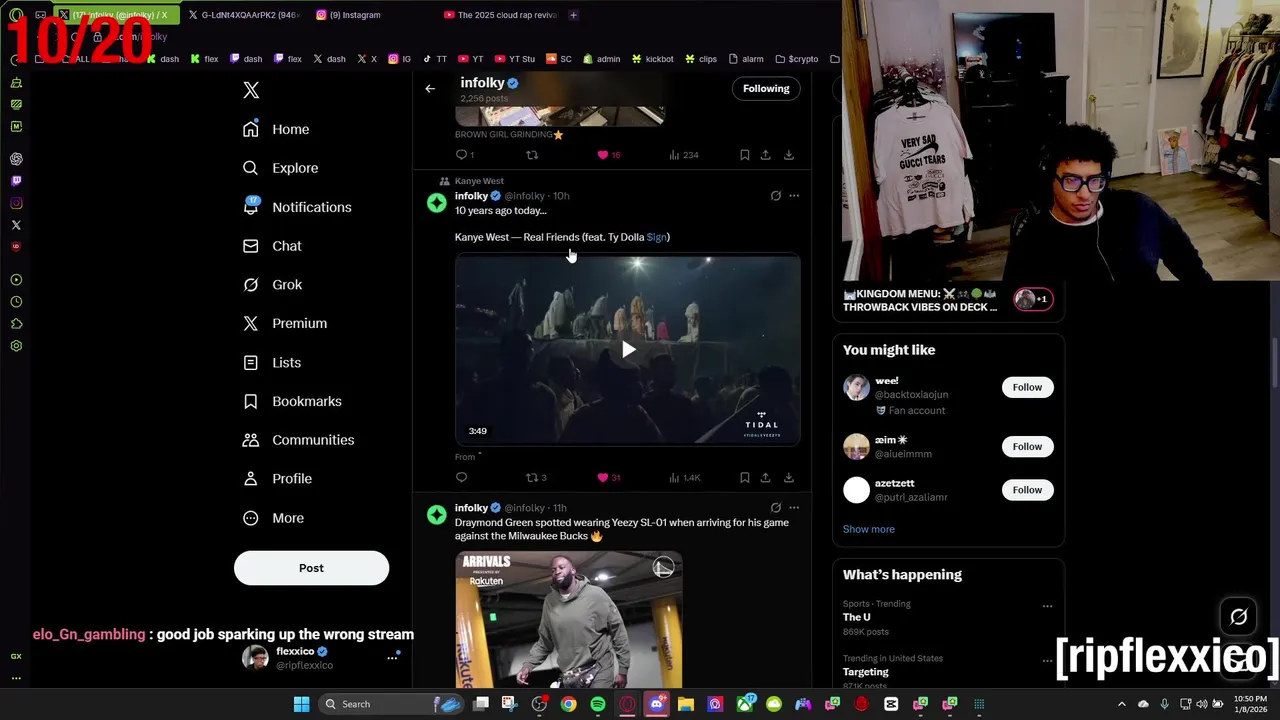Image resolution: width=1280 pixels, height=720 pixels.
Task: Open the $ign hashtag link
Action: coord(656,237)
